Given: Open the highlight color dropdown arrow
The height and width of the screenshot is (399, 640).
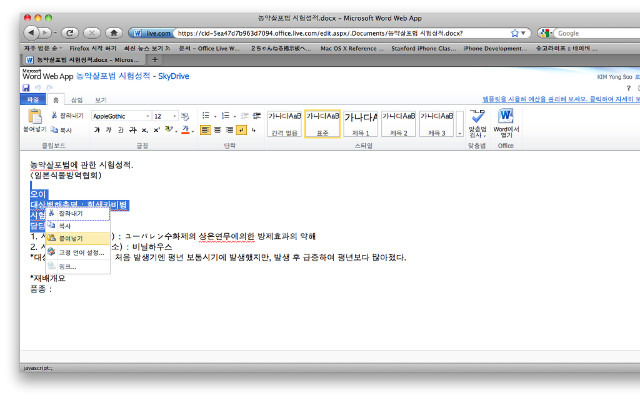Looking at the screenshot, I should coord(176,131).
